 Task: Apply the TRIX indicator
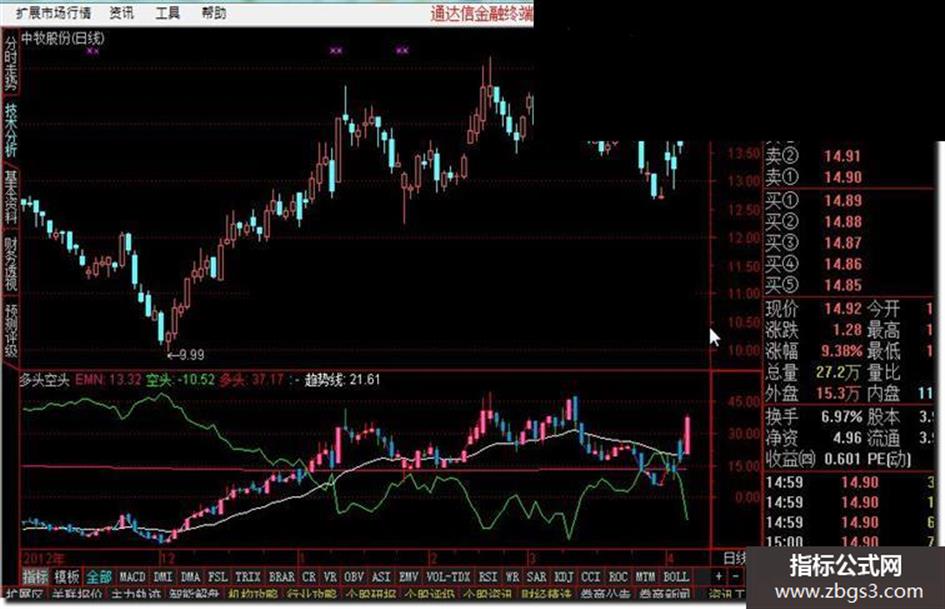pyautogui.click(x=248, y=577)
